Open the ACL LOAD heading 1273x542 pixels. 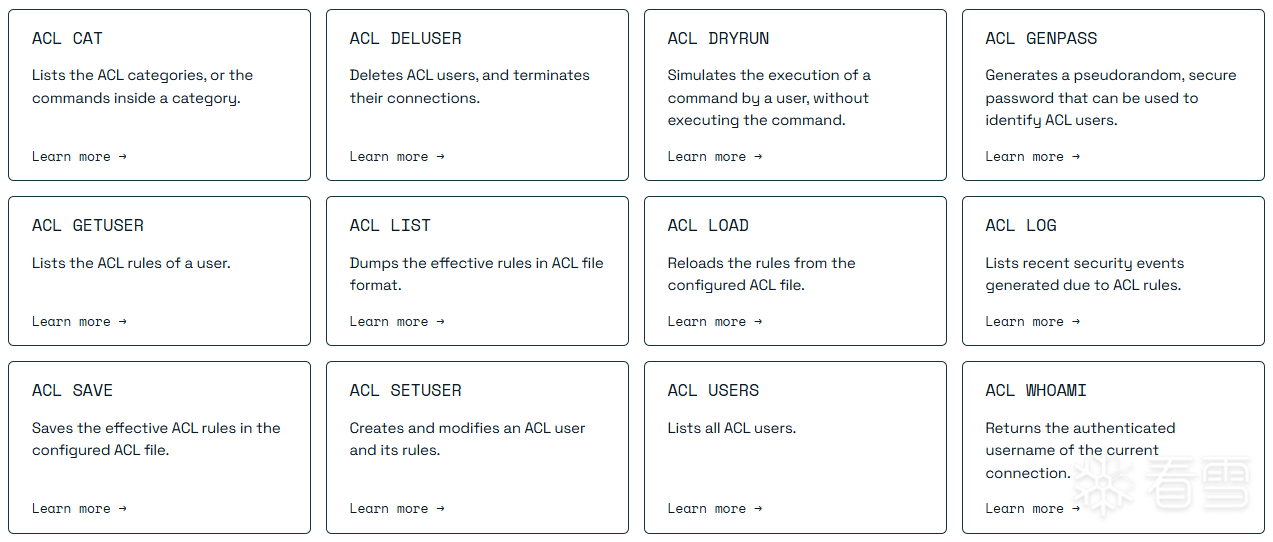point(708,225)
